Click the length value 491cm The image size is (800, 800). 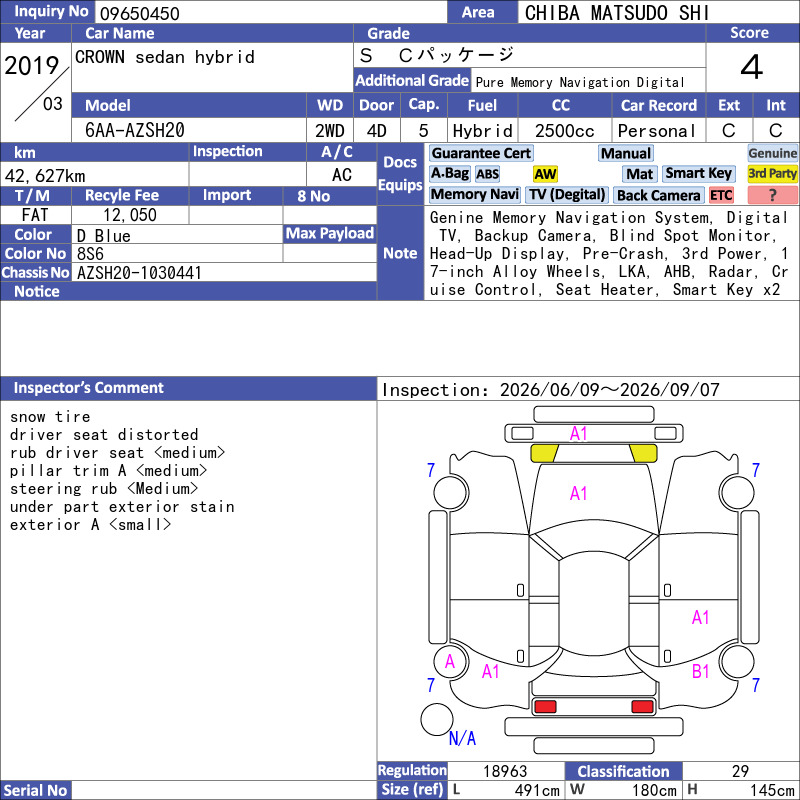click(x=537, y=790)
